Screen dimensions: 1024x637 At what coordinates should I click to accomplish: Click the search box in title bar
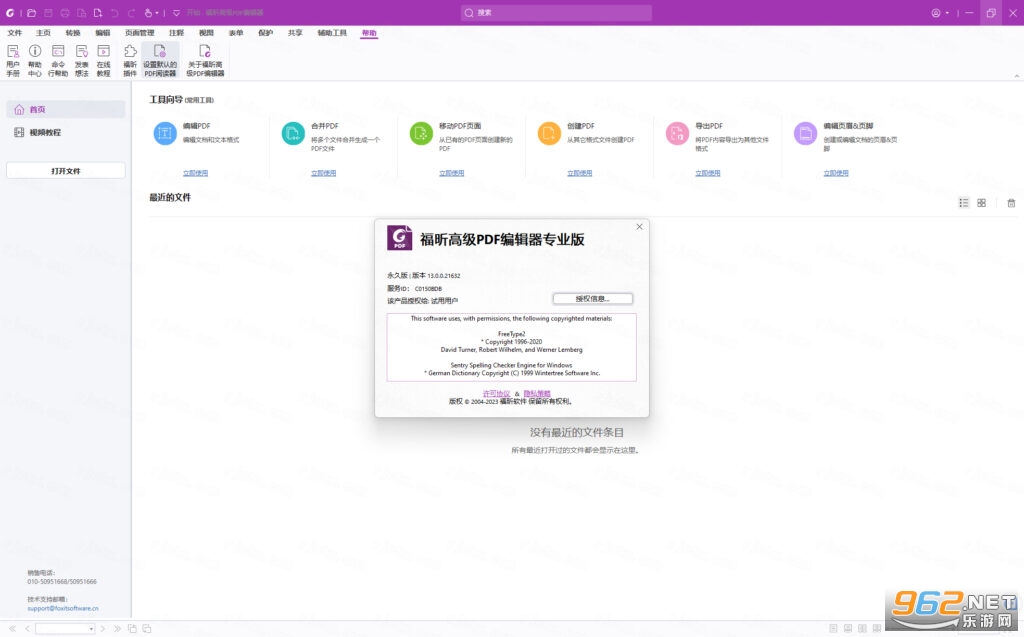556,12
